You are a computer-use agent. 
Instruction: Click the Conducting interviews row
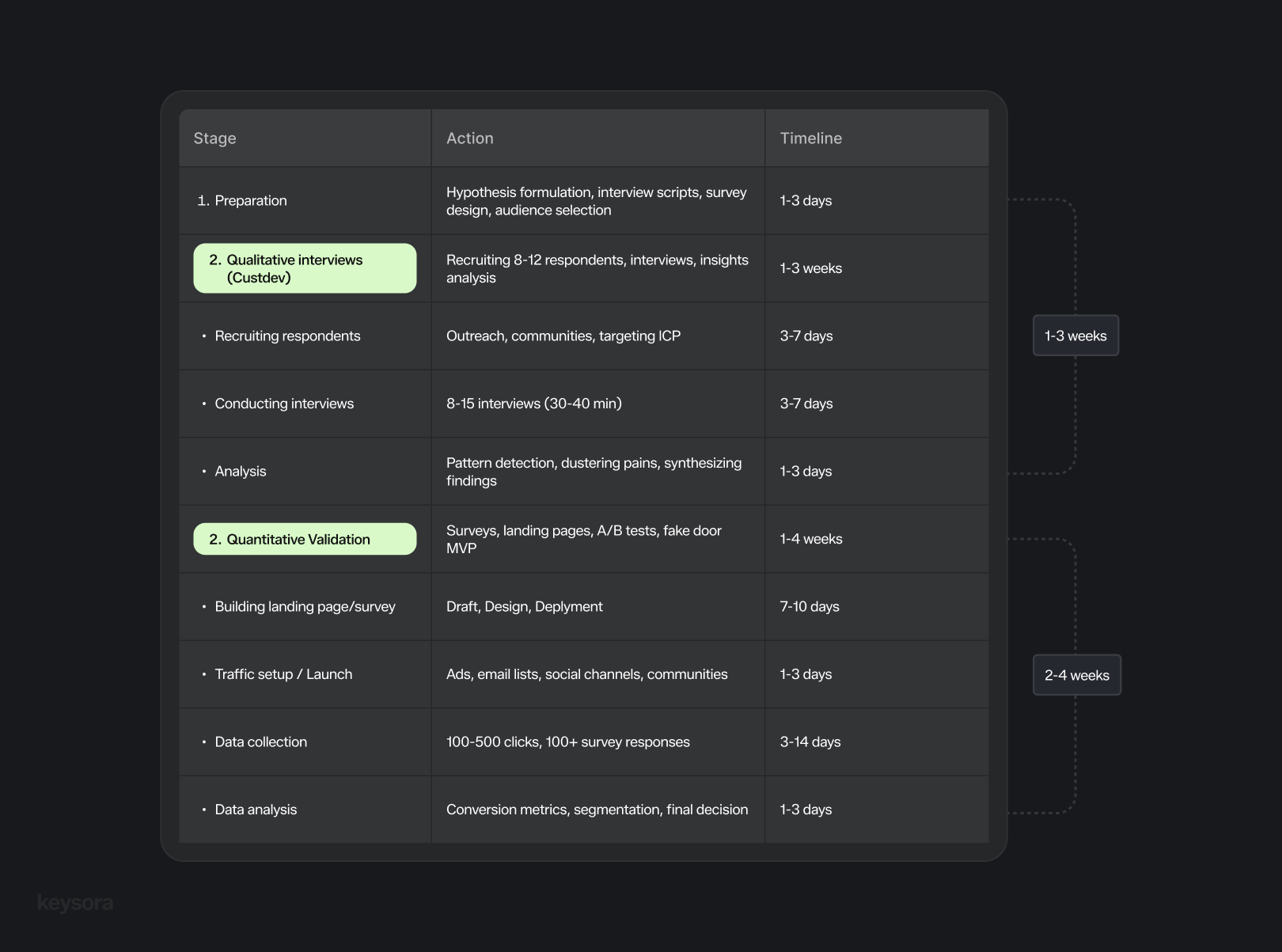coord(283,404)
